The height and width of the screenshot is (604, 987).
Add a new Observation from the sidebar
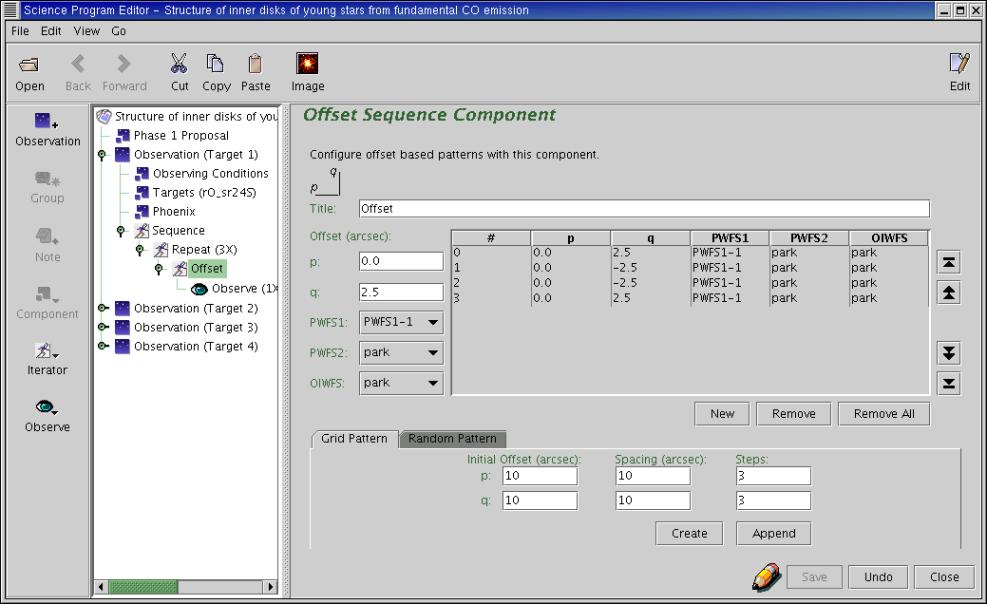[47, 120]
